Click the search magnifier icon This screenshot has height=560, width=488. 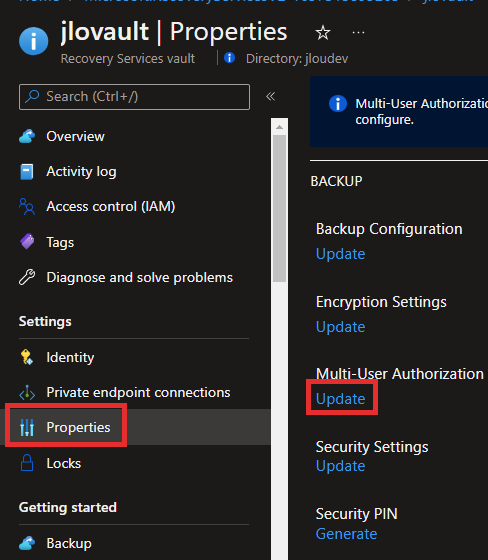[33, 96]
